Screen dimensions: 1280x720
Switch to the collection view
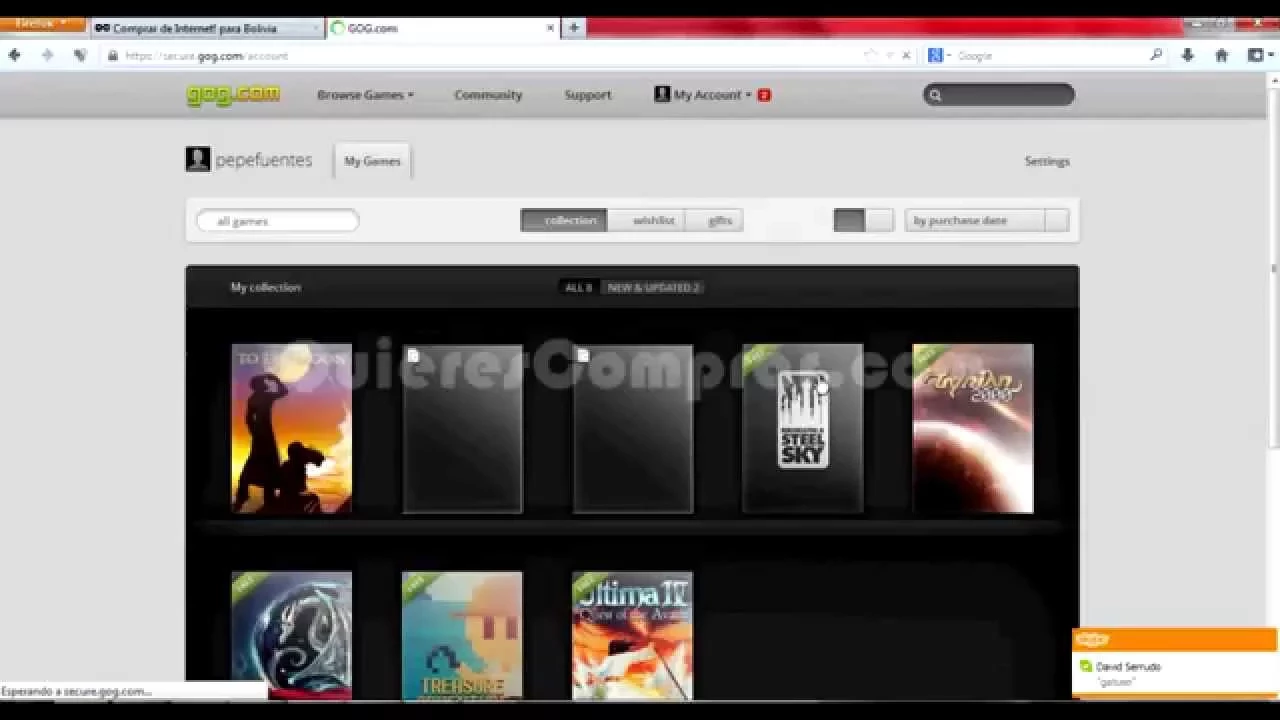(564, 220)
